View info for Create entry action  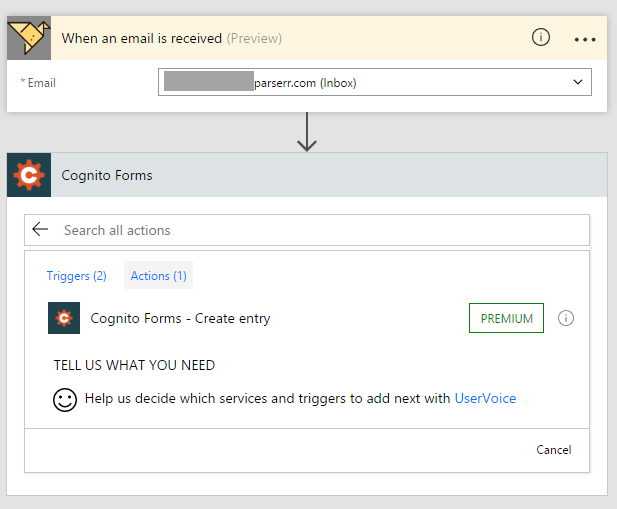pyautogui.click(x=566, y=318)
